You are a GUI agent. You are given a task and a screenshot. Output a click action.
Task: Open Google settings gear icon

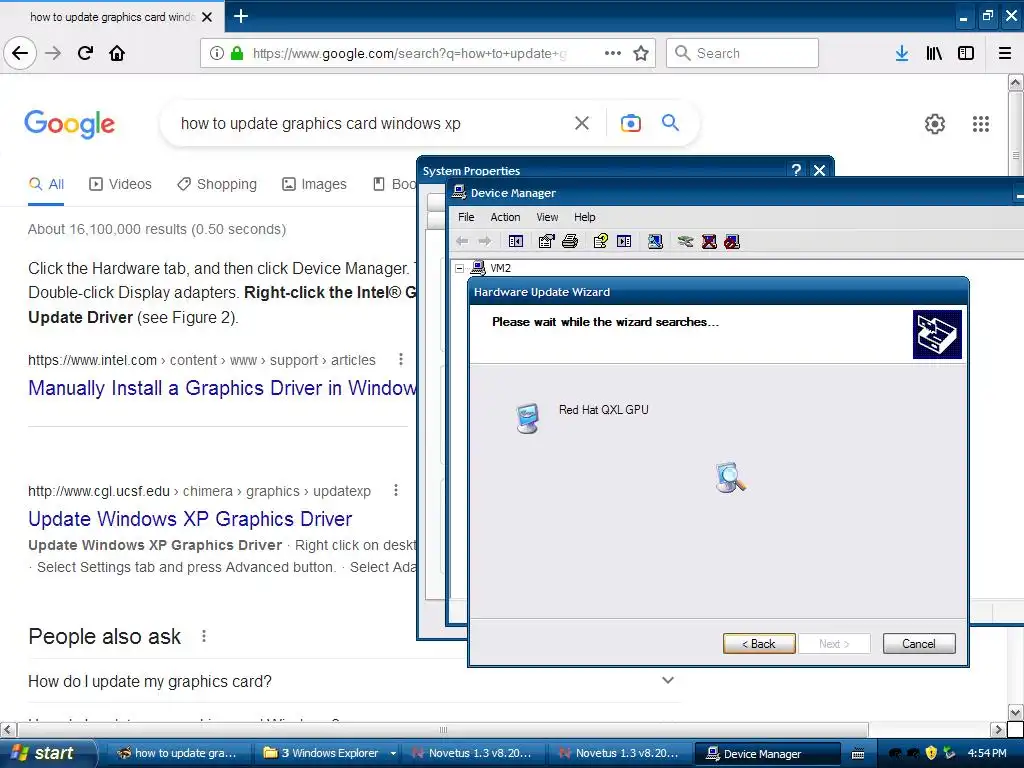click(x=935, y=123)
